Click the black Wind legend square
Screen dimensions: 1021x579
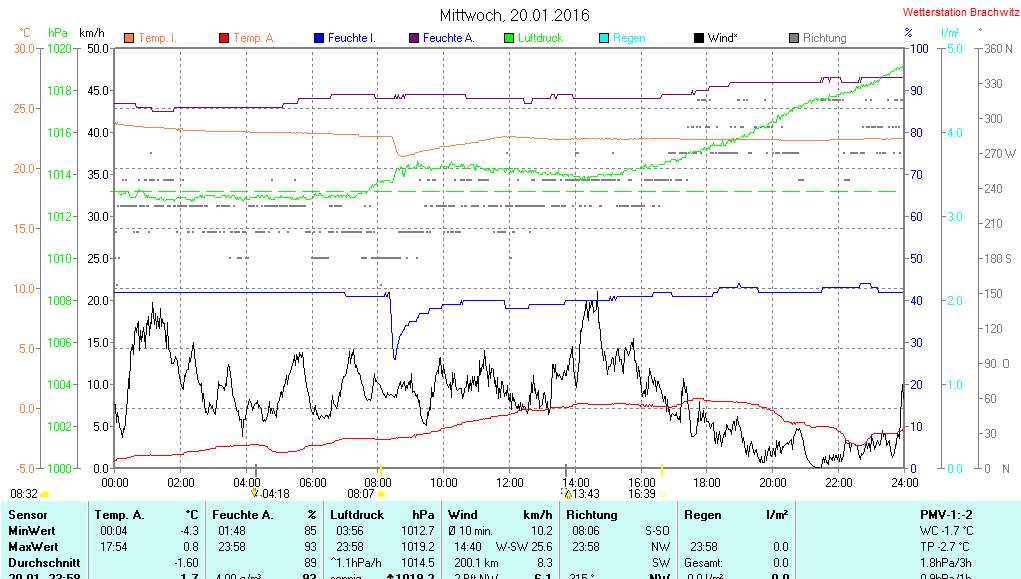tap(699, 38)
